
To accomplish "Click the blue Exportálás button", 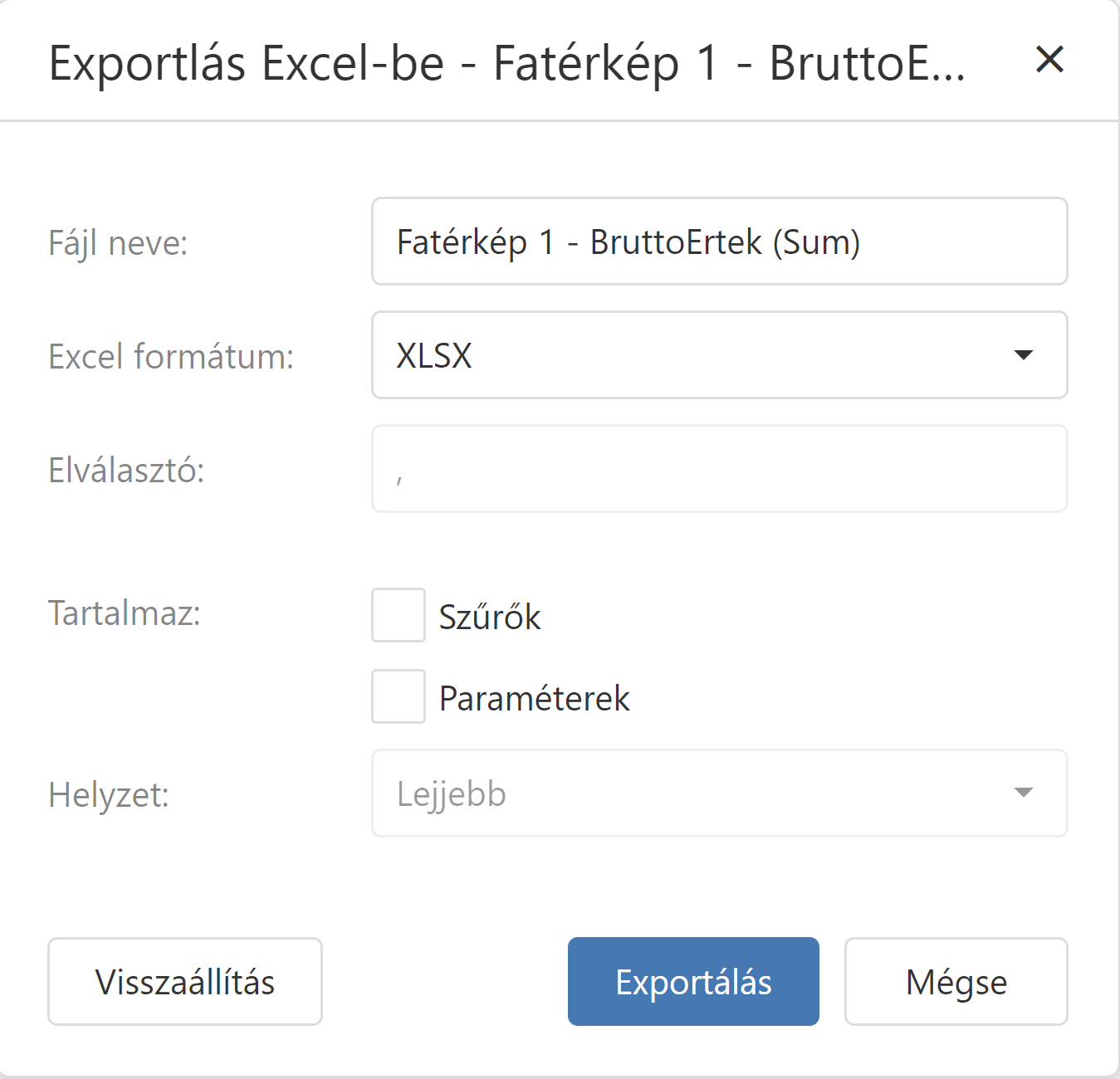I will click(693, 982).
